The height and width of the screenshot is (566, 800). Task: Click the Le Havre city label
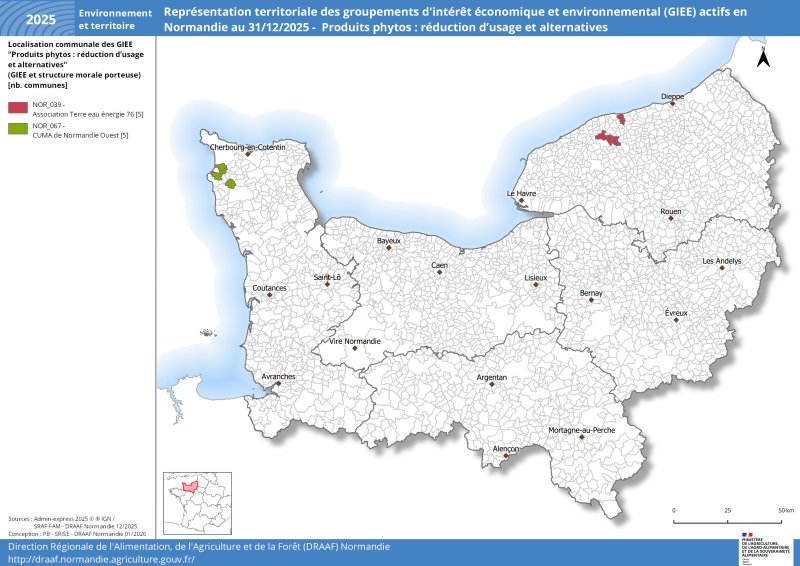pyautogui.click(x=521, y=193)
